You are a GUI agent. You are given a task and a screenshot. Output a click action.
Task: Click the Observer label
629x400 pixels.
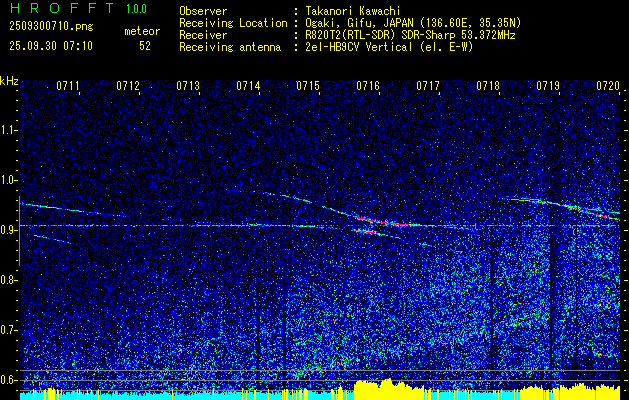click(x=203, y=11)
